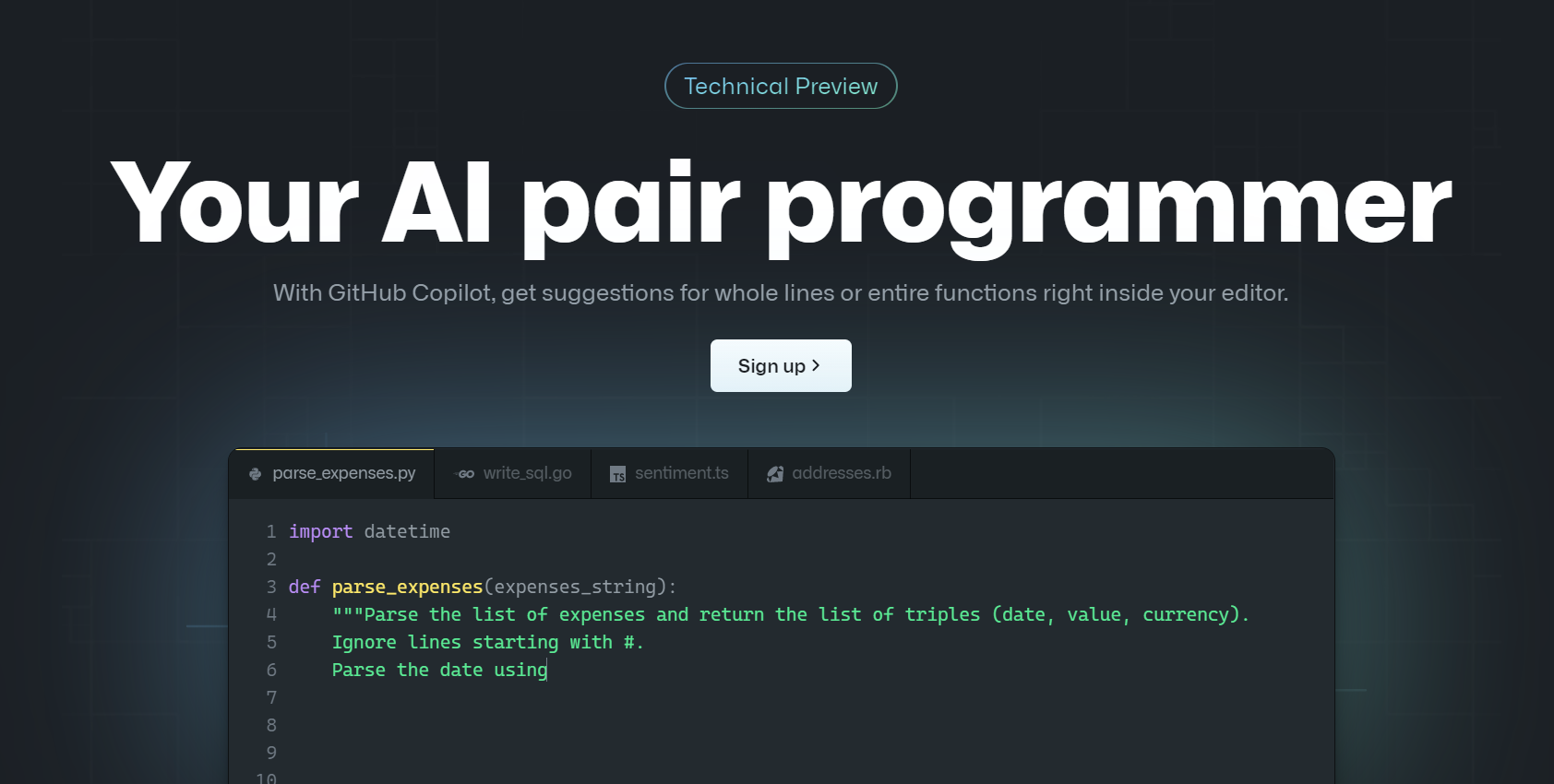Click line number 7 in the editor gutter
1554x784 pixels.
(271, 697)
